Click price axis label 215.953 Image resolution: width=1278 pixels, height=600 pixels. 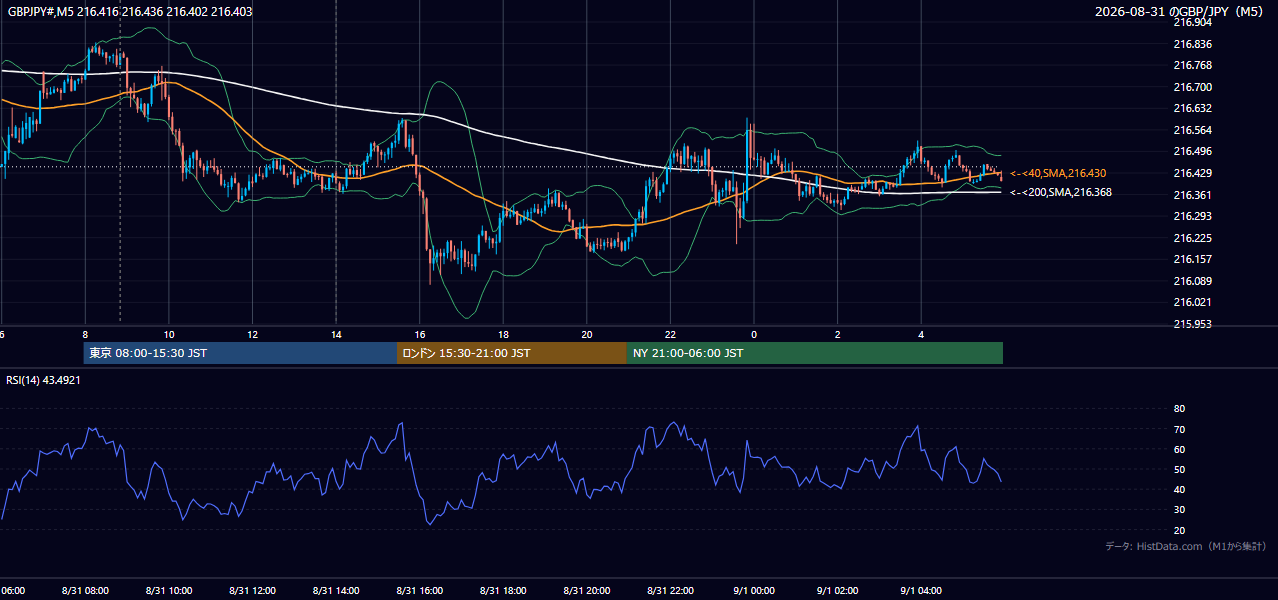coord(1192,324)
